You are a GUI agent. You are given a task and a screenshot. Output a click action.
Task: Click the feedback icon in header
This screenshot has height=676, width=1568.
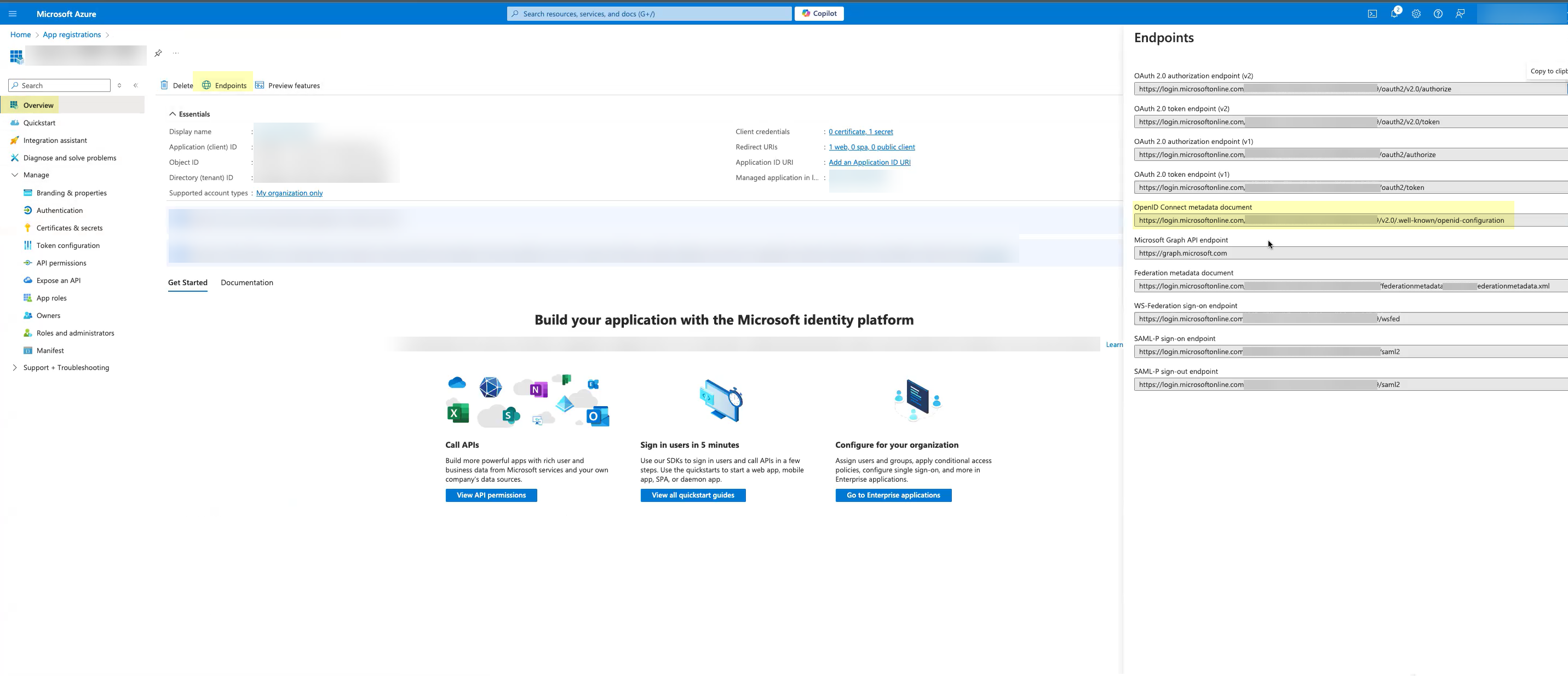(1460, 13)
